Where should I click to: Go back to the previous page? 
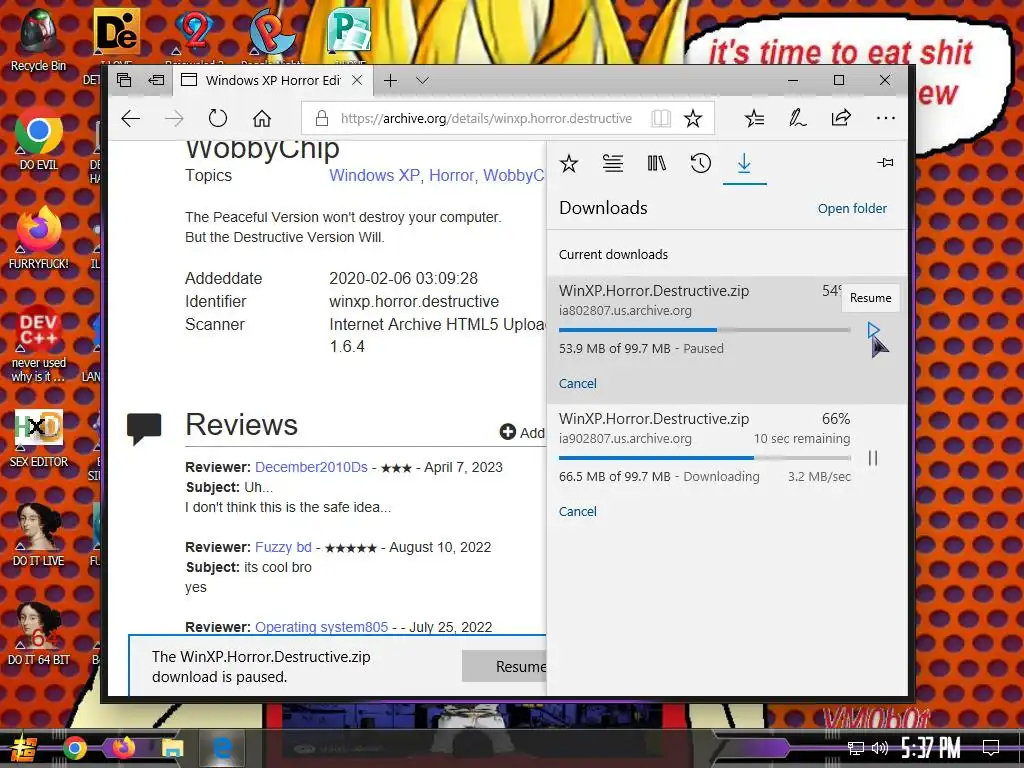pyautogui.click(x=131, y=118)
